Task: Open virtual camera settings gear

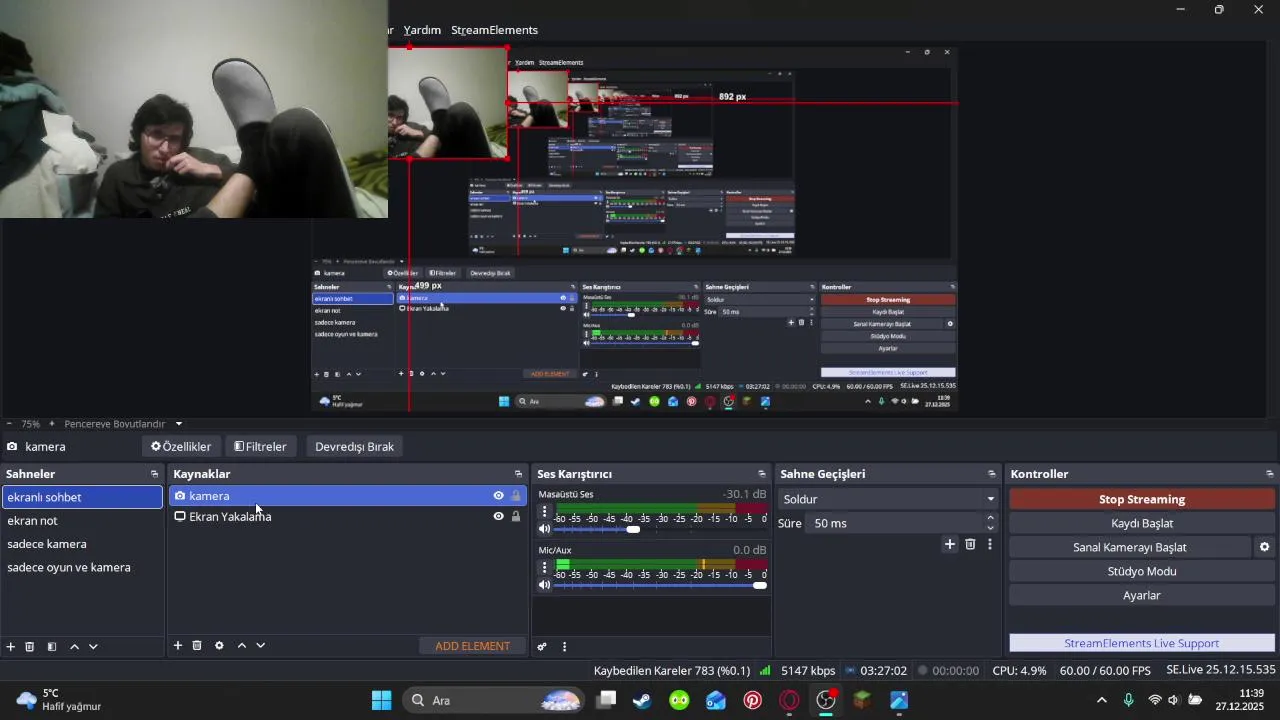Action: click(1264, 547)
